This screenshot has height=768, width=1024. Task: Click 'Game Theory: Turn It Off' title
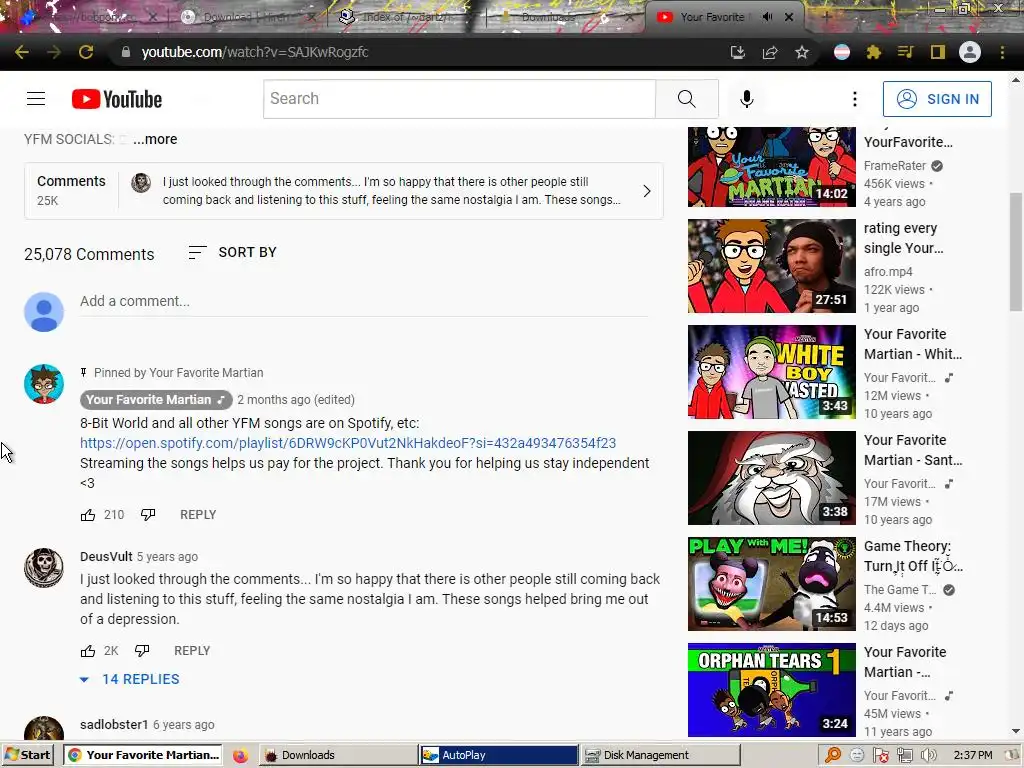click(x=913, y=556)
